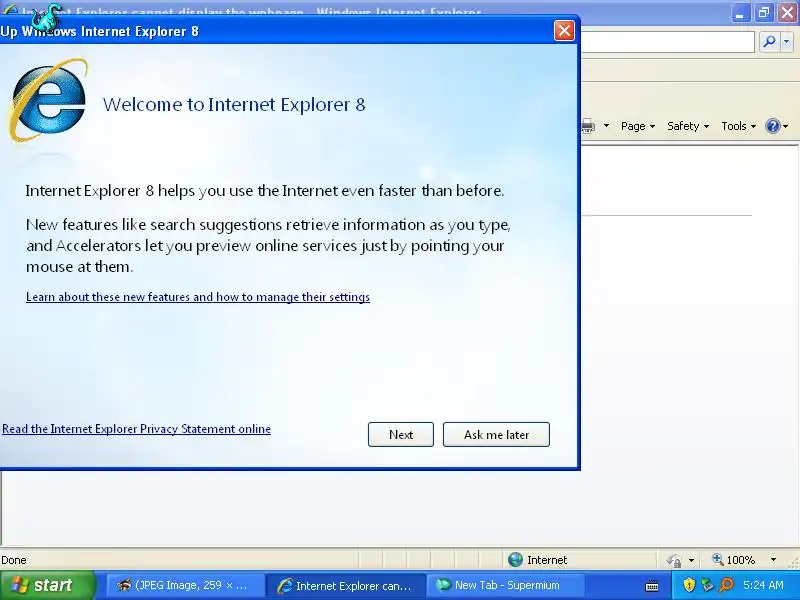
Task: Minimize the Internet Explorer window
Action: point(739,13)
